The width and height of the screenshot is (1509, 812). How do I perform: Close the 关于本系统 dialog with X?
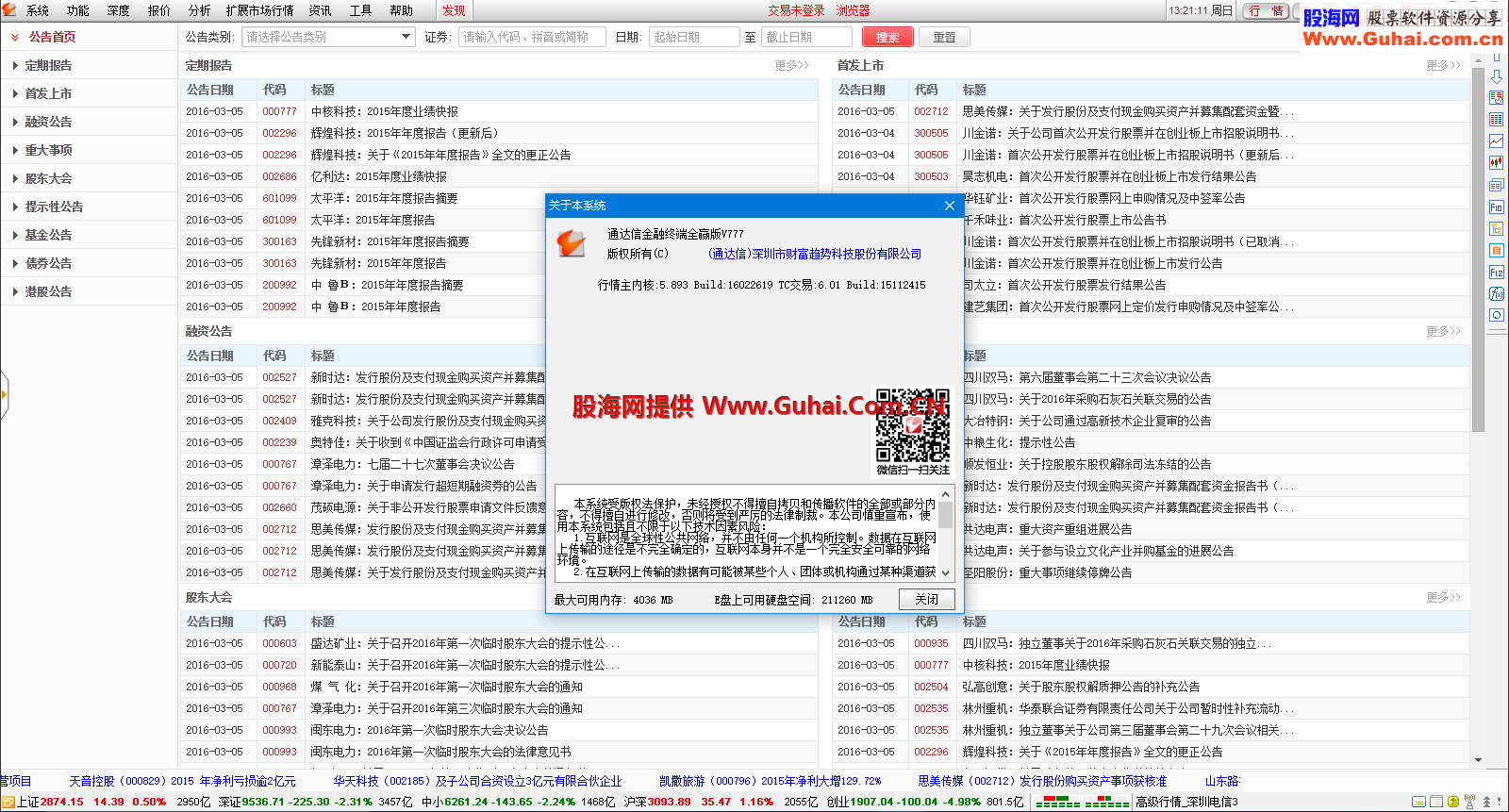[x=950, y=206]
